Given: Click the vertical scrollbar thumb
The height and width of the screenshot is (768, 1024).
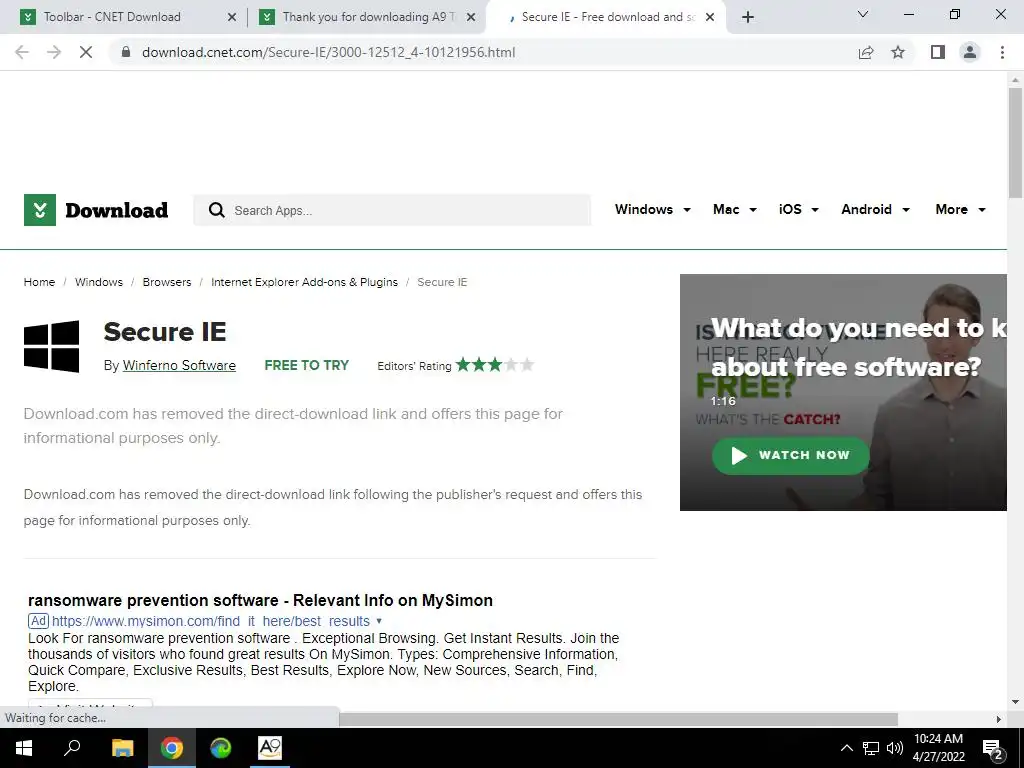Looking at the screenshot, I should pyautogui.click(x=1015, y=142).
